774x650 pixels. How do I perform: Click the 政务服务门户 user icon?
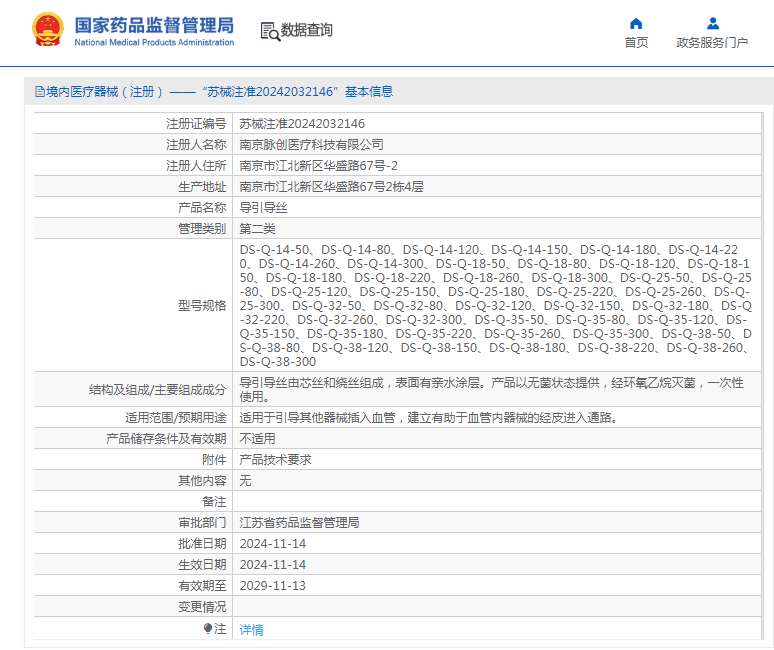(712, 23)
